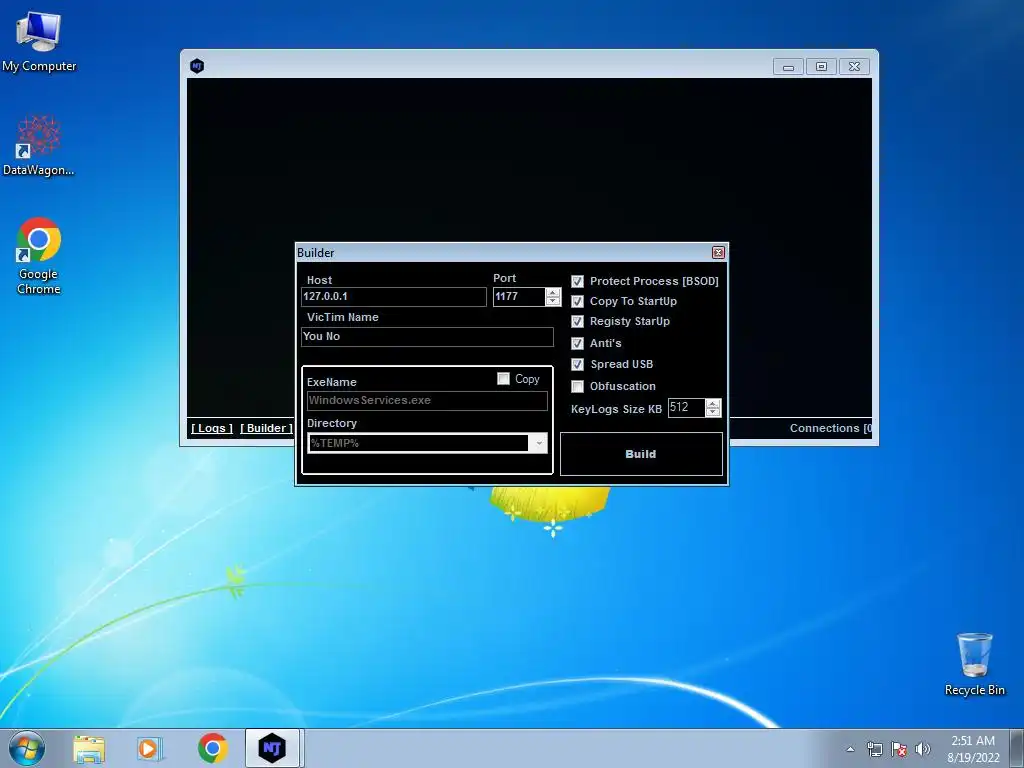Open the [ Logs ] link
1024x768 pixels.
point(212,428)
